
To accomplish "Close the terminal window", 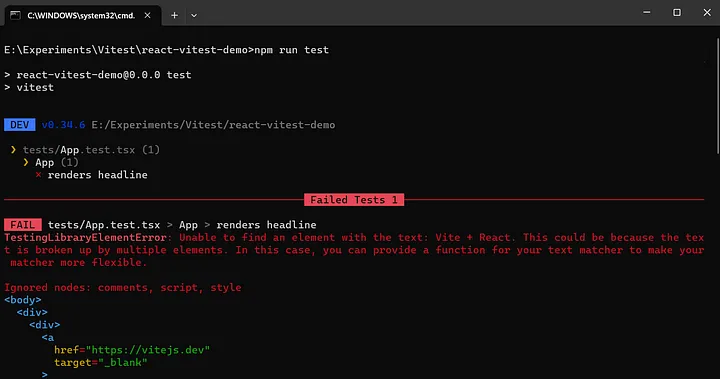I will tap(707, 12).
